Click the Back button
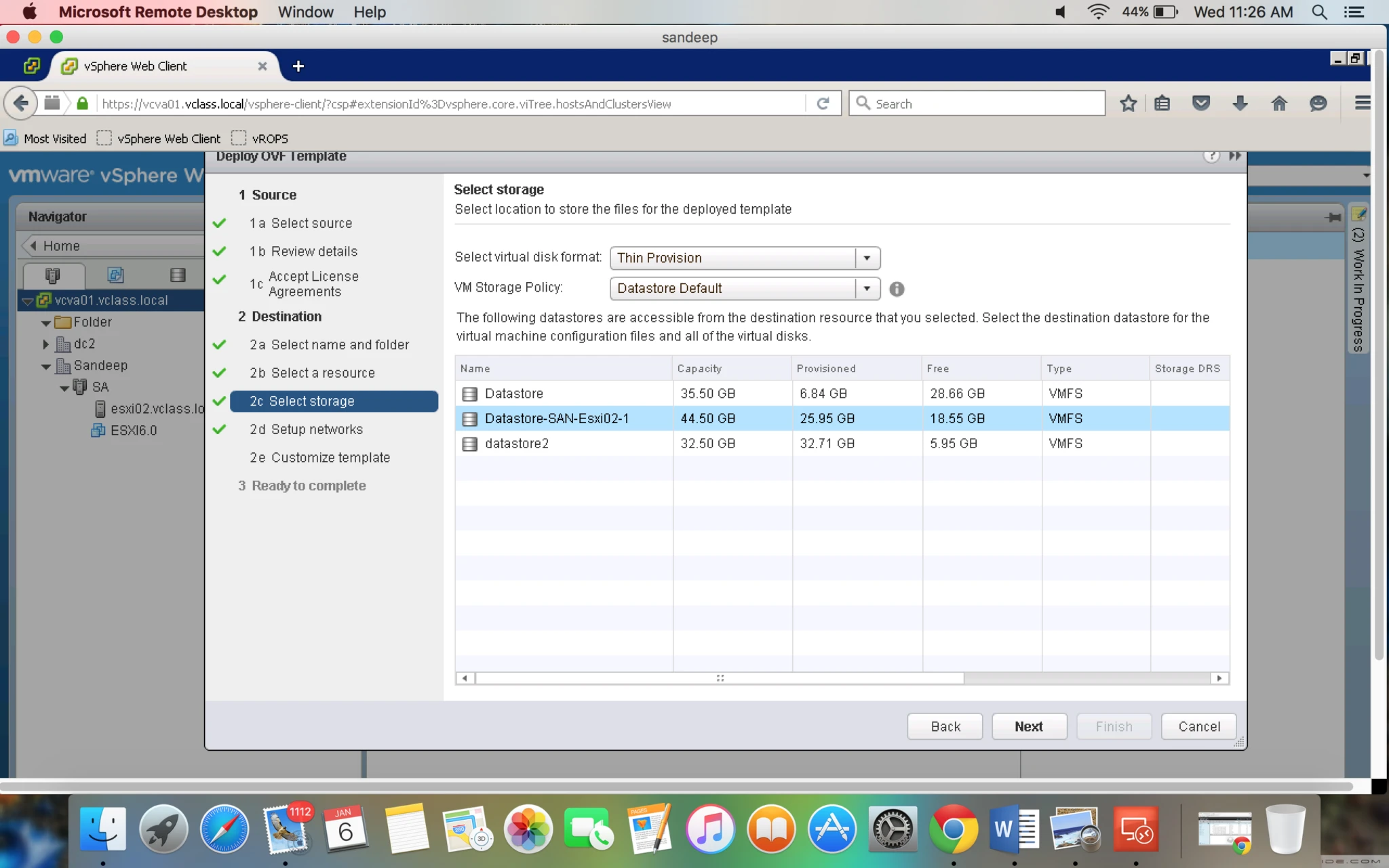This screenshot has width=1389, height=868. click(x=945, y=726)
